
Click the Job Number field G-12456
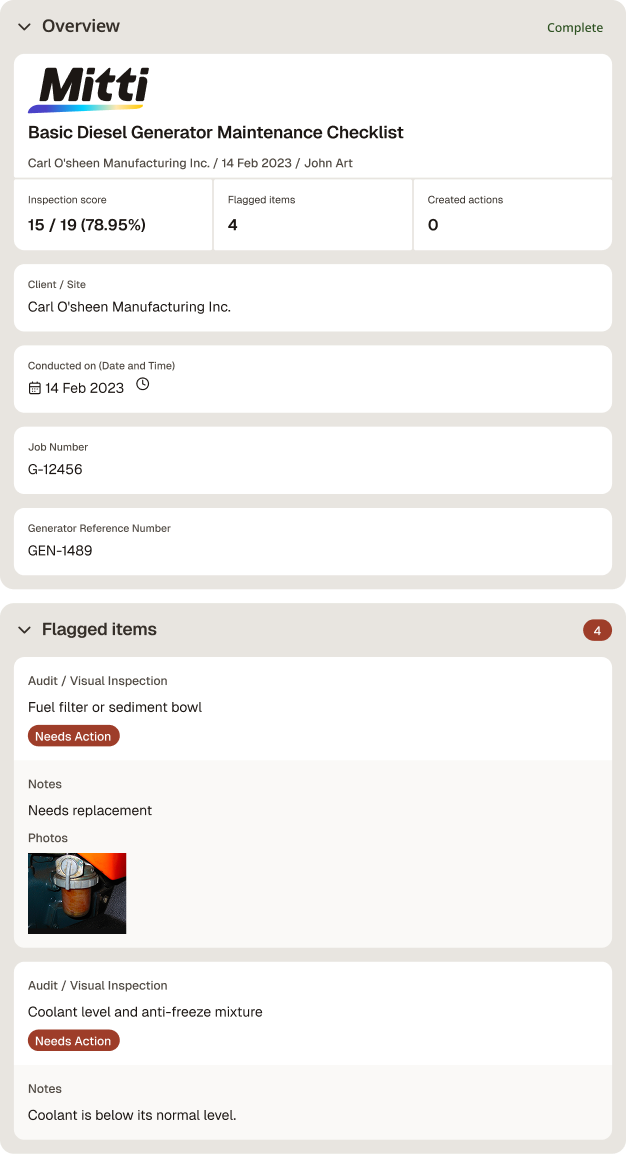pyautogui.click(x=313, y=461)
